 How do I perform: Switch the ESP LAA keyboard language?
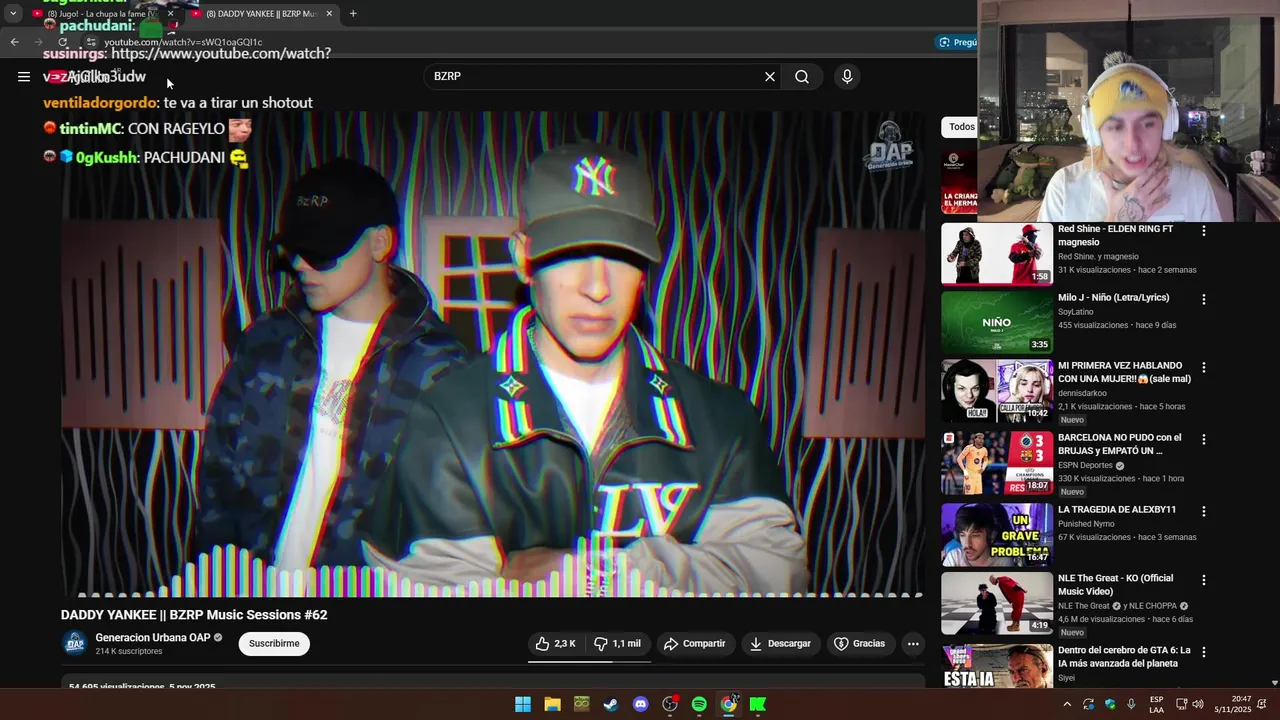click(x=1156, y=704)
